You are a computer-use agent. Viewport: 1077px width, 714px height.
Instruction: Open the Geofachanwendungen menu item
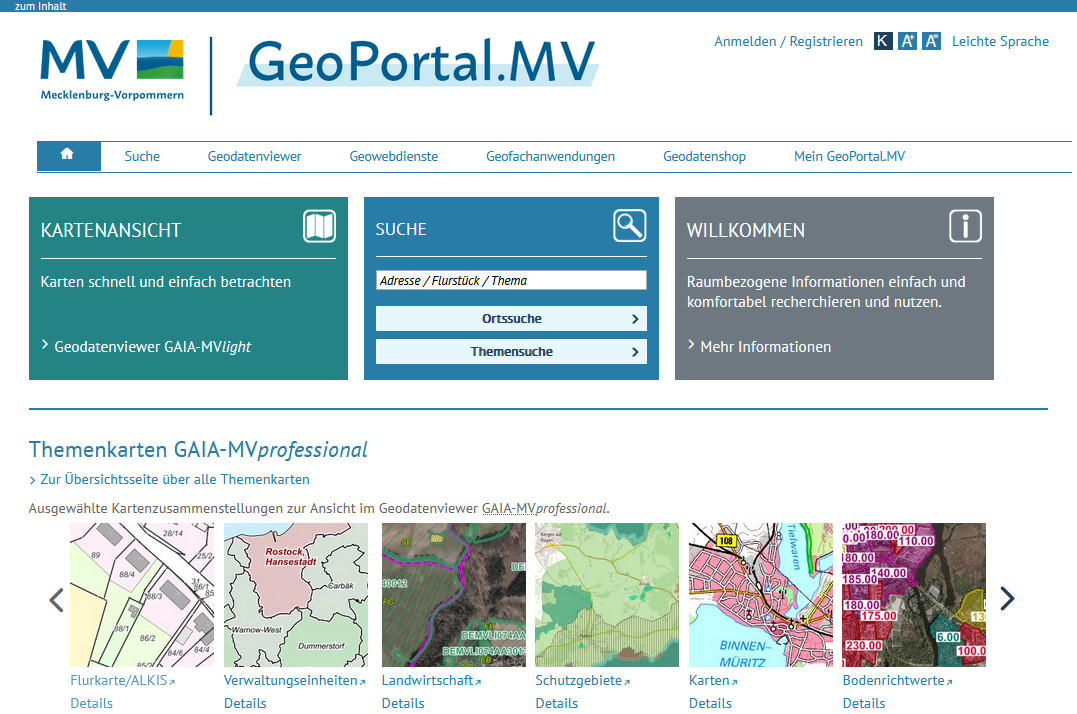point(550,157)
